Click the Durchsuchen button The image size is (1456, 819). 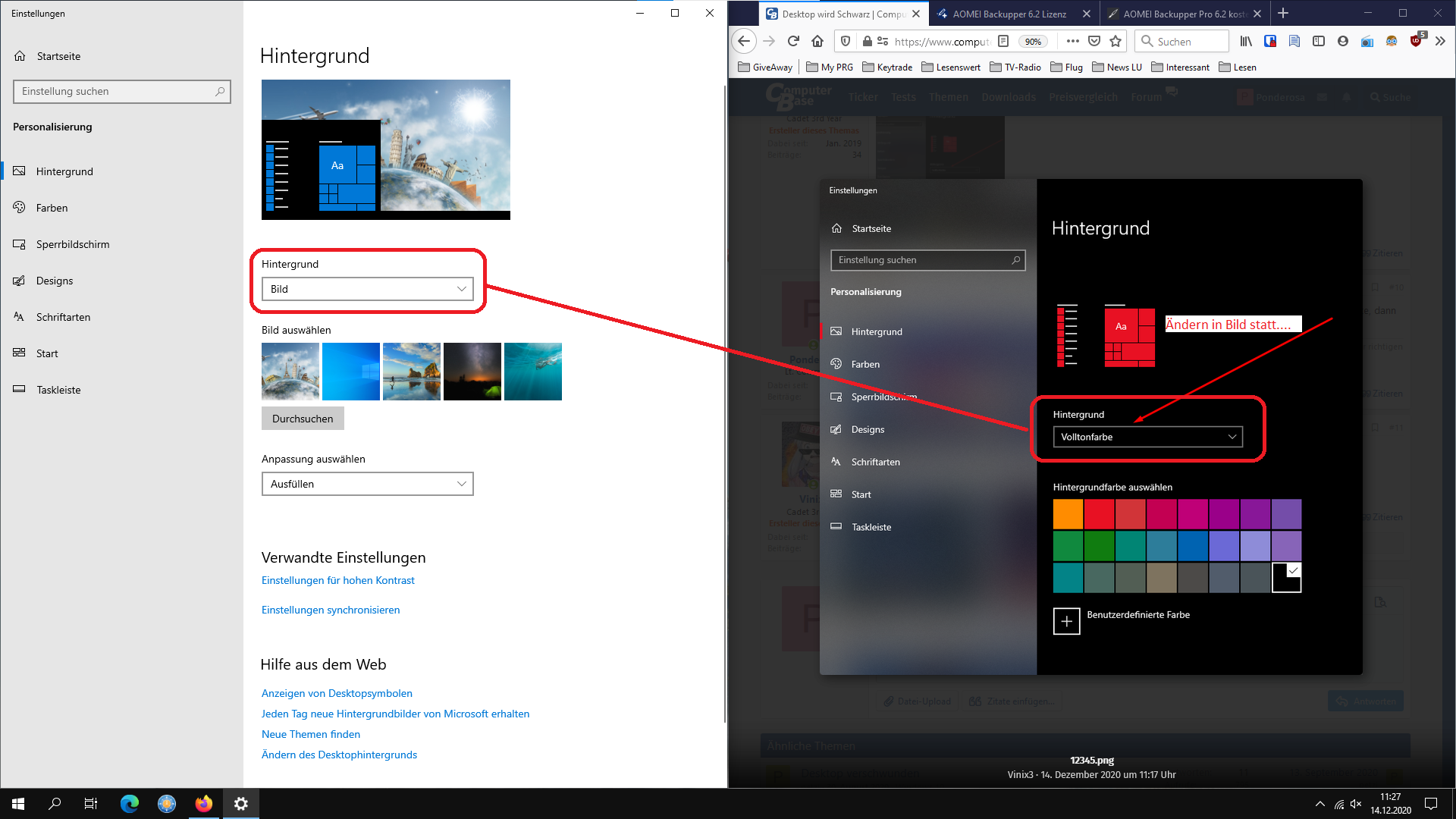click(303, 419)
